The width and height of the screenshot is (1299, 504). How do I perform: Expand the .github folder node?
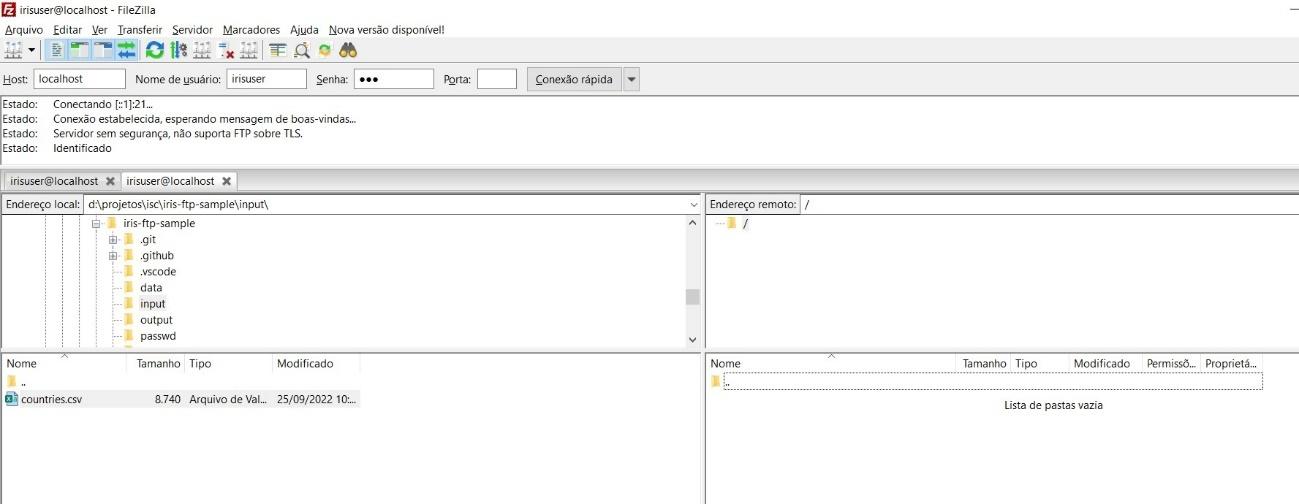click(x=113, y=256)
